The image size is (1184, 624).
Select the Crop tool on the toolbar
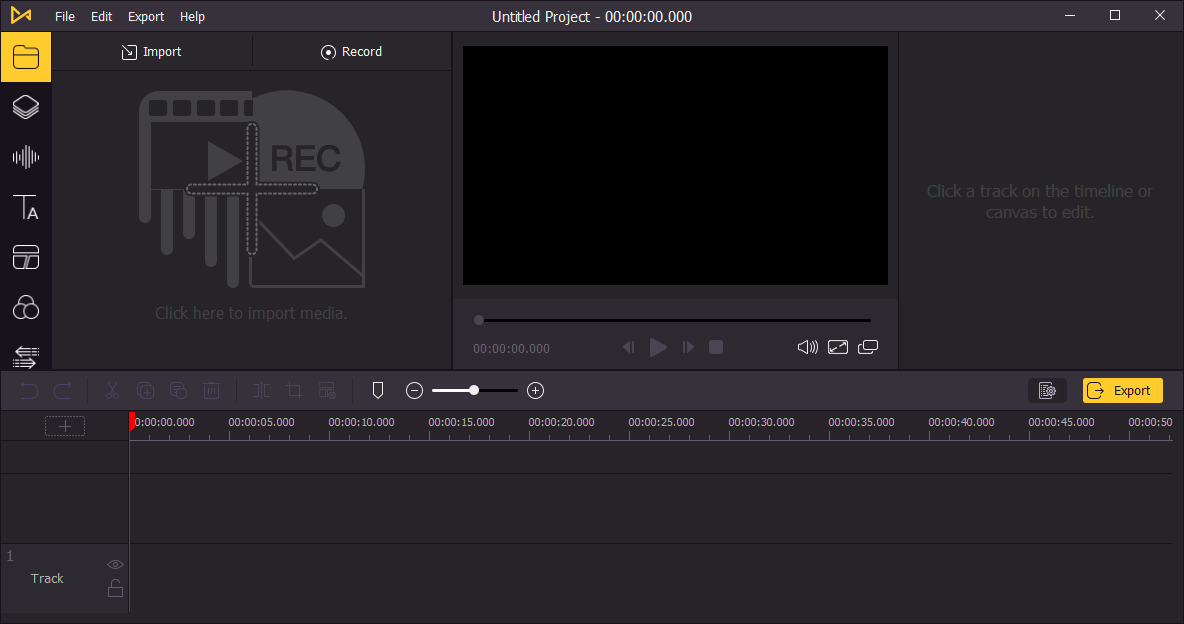tap(293, 390)
